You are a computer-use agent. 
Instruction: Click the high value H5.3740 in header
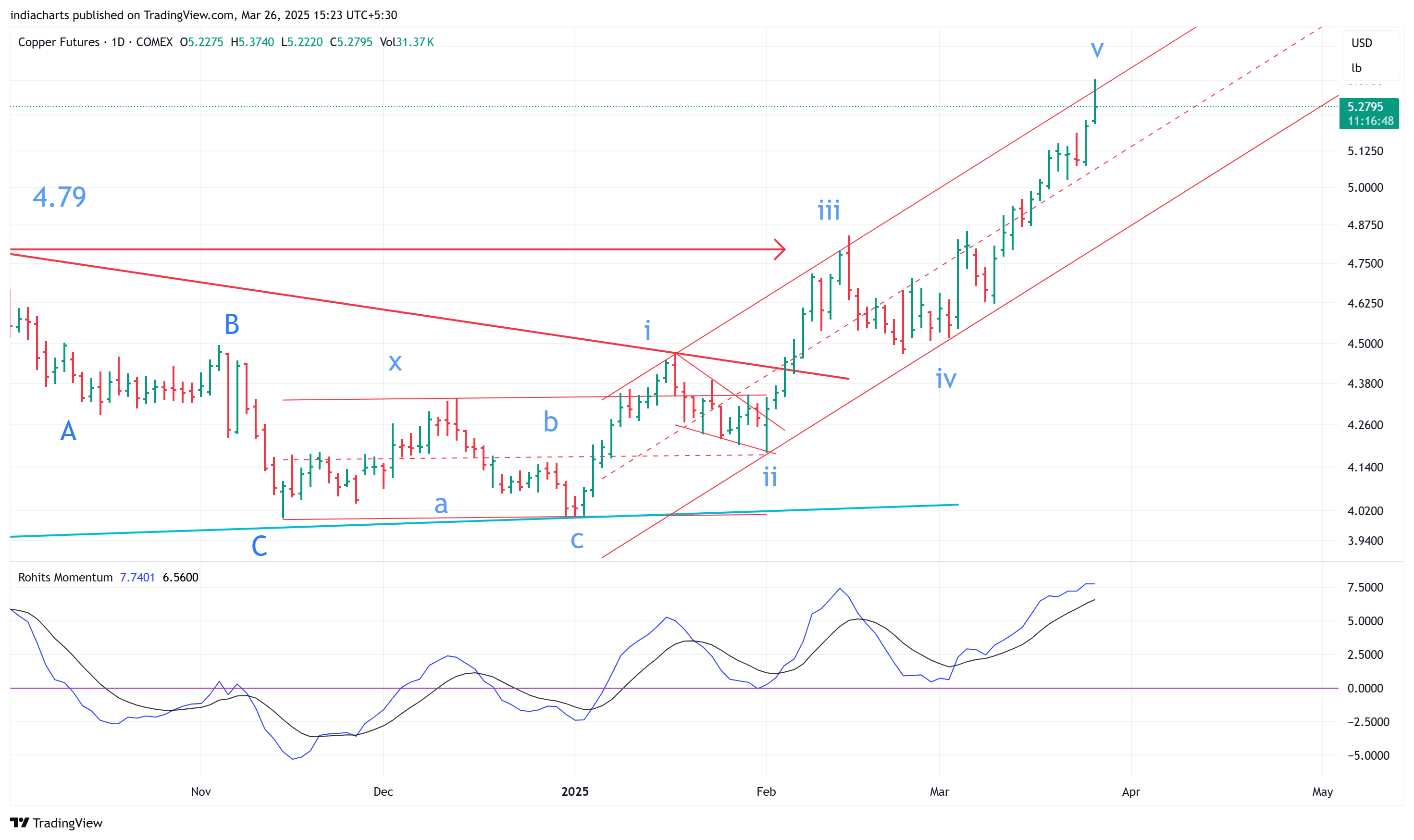tap(252, 42)
